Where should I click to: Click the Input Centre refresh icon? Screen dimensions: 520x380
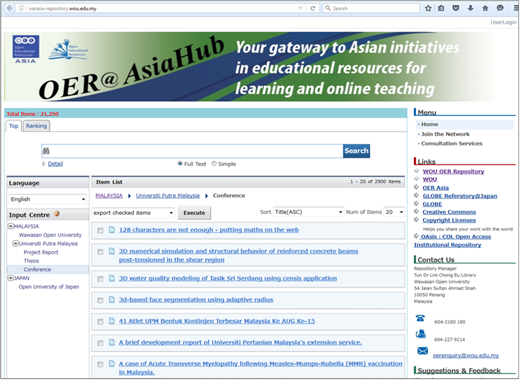[x=57, y=214]
